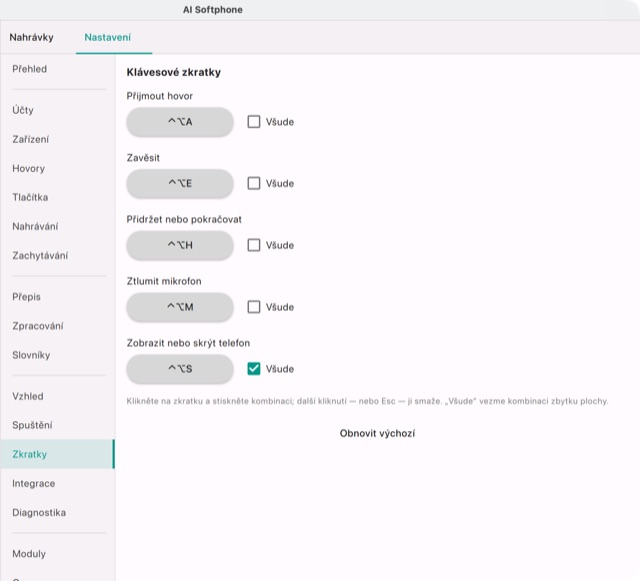Go to Diagnostika settings

[39, 512]
